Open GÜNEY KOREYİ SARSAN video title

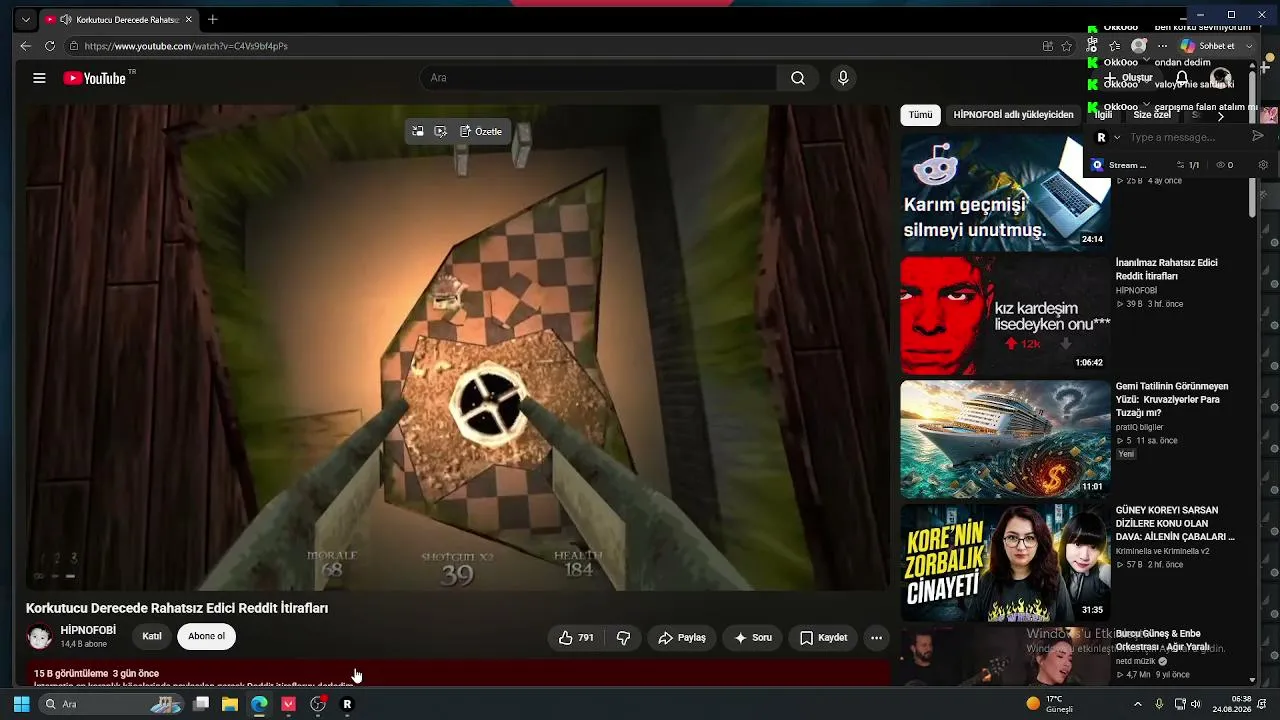pos(1175,523)
